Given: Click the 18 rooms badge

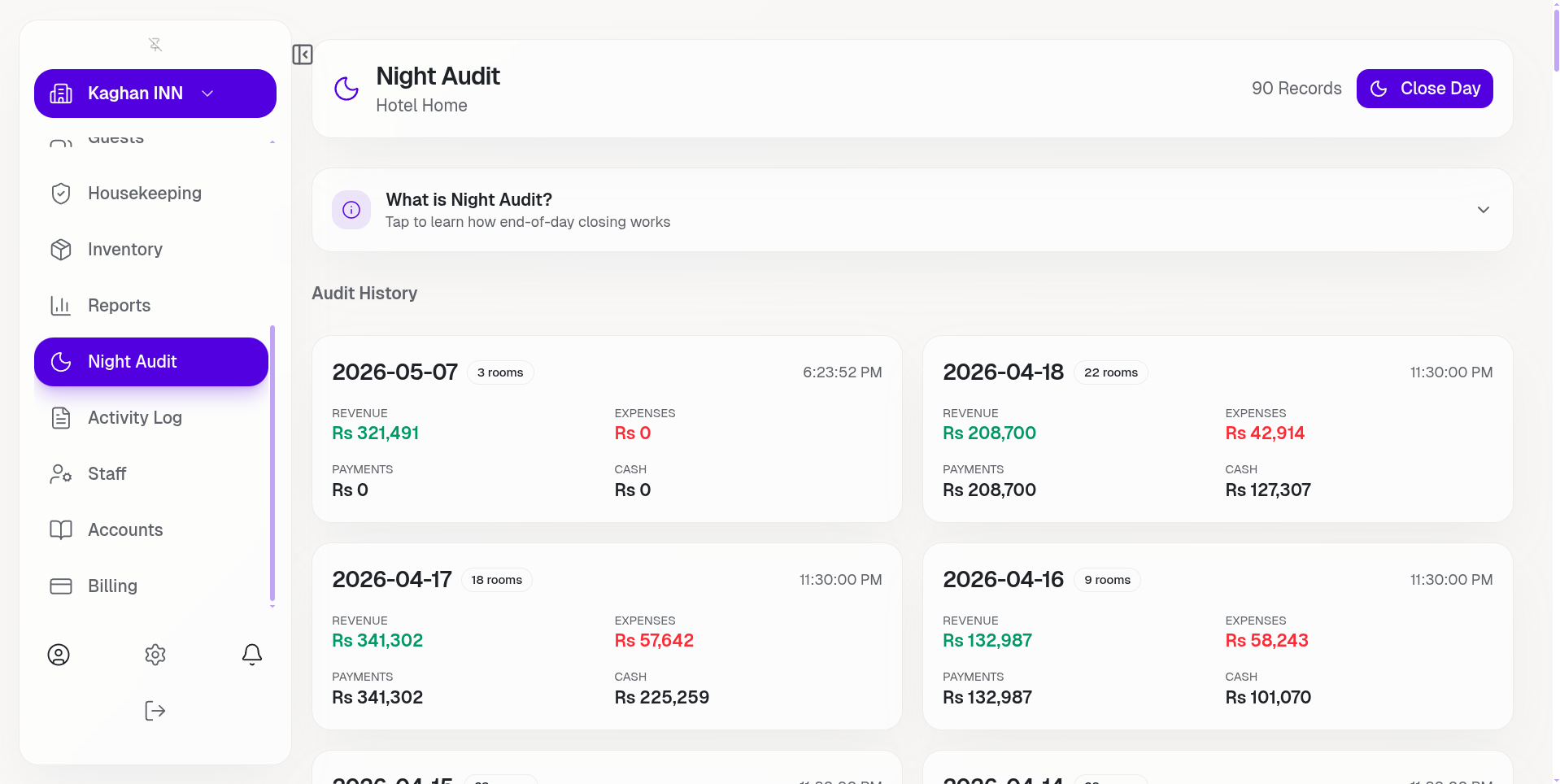Looking at the screenshot, I should coord(497,580).
